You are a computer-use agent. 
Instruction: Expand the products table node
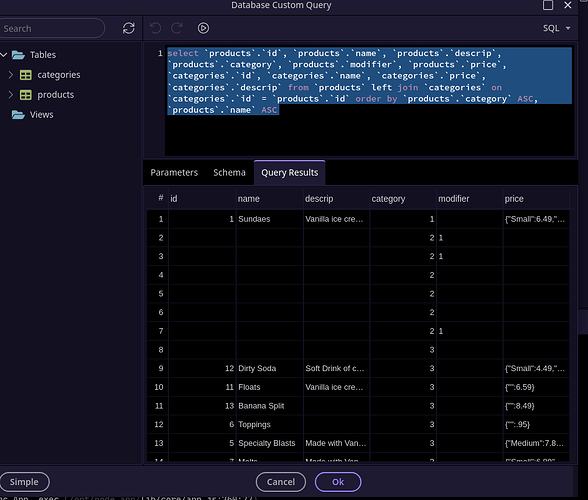pyautogui.click(x=10, y=95)
